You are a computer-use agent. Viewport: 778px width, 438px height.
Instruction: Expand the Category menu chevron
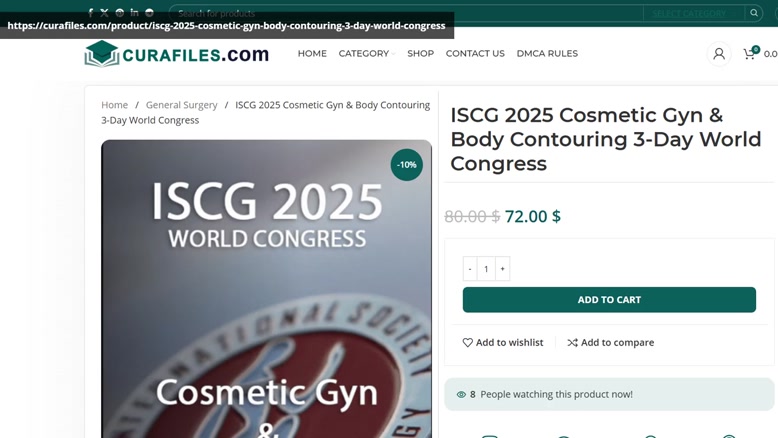tap(393, 54)
